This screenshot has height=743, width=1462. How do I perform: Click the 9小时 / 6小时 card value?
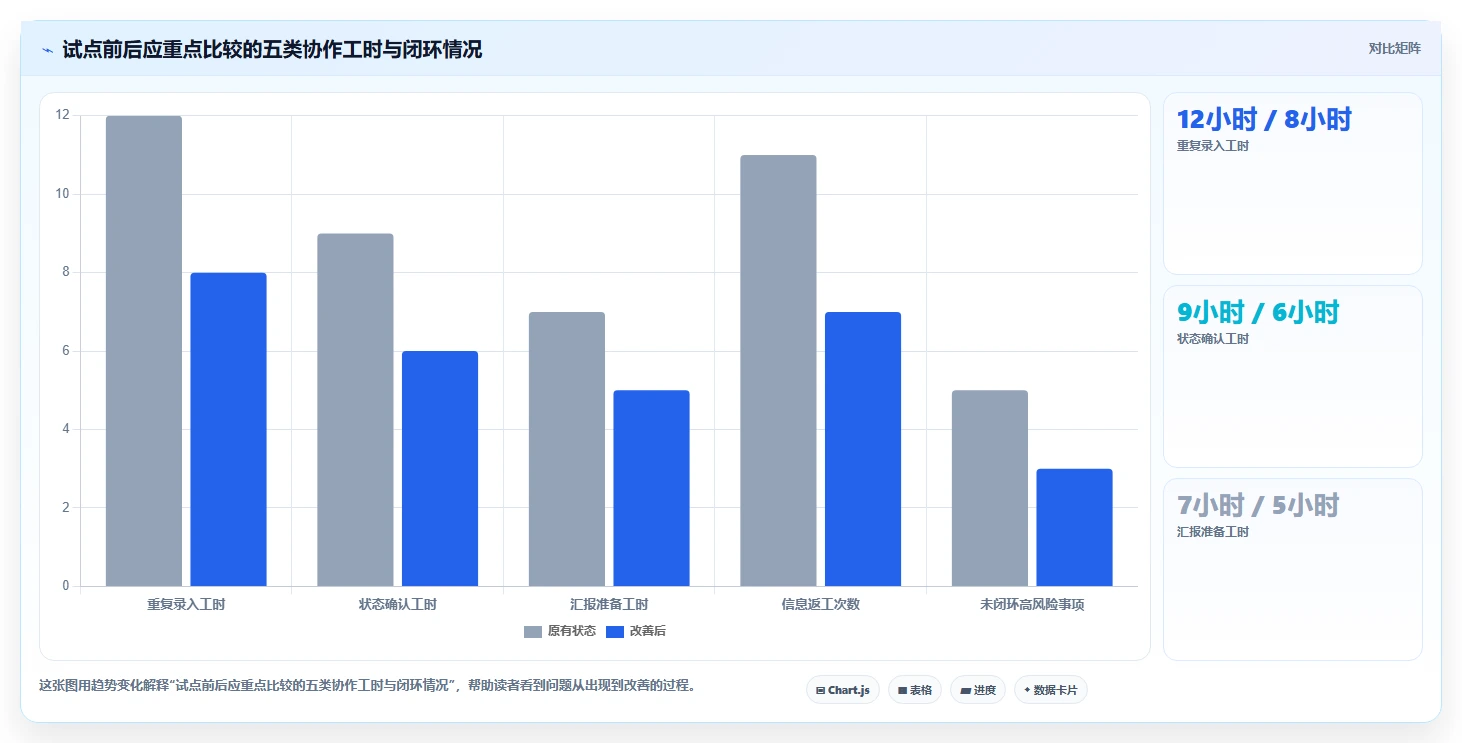tap(1258, 312)
